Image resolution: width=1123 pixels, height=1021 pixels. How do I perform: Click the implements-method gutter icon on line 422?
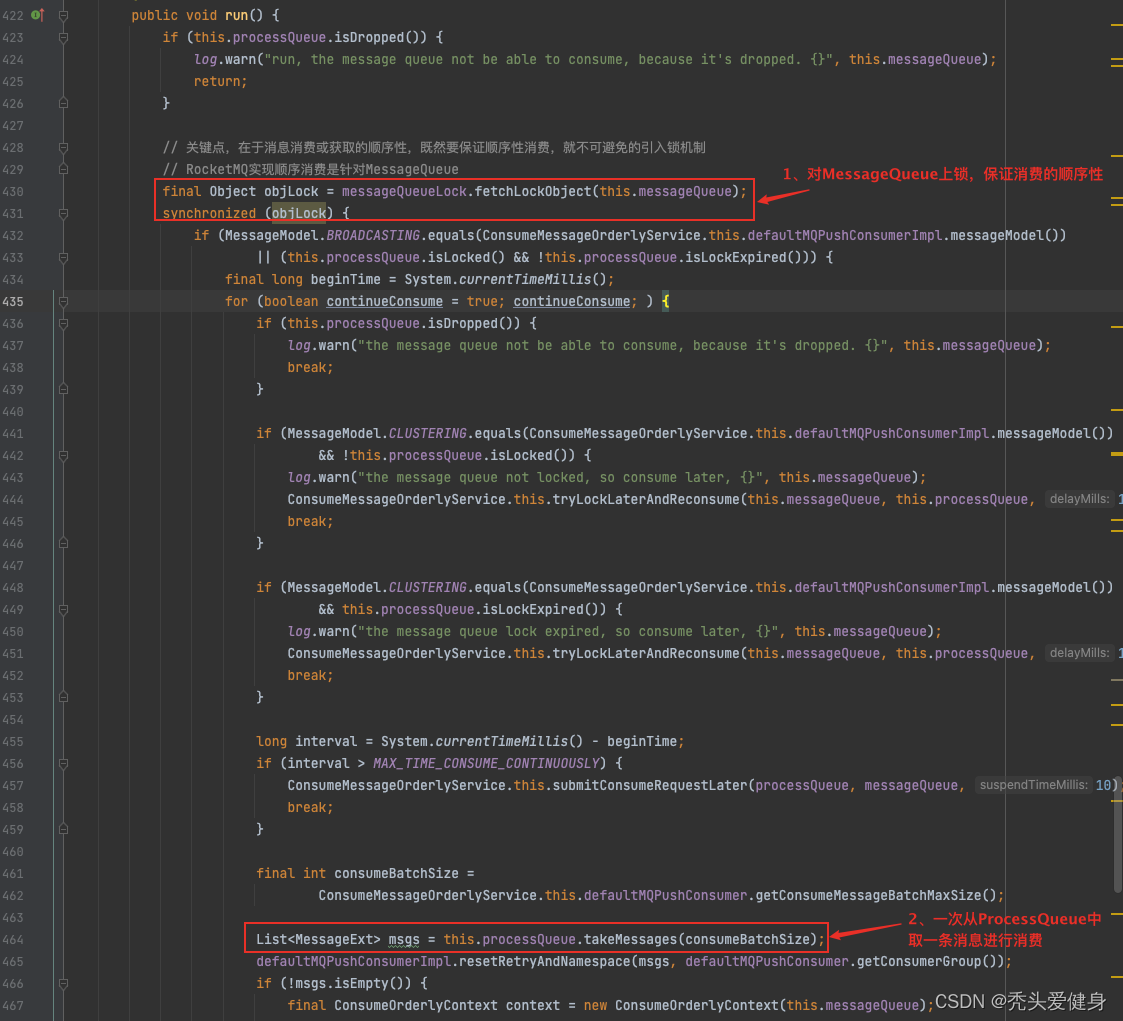(37, 15)
